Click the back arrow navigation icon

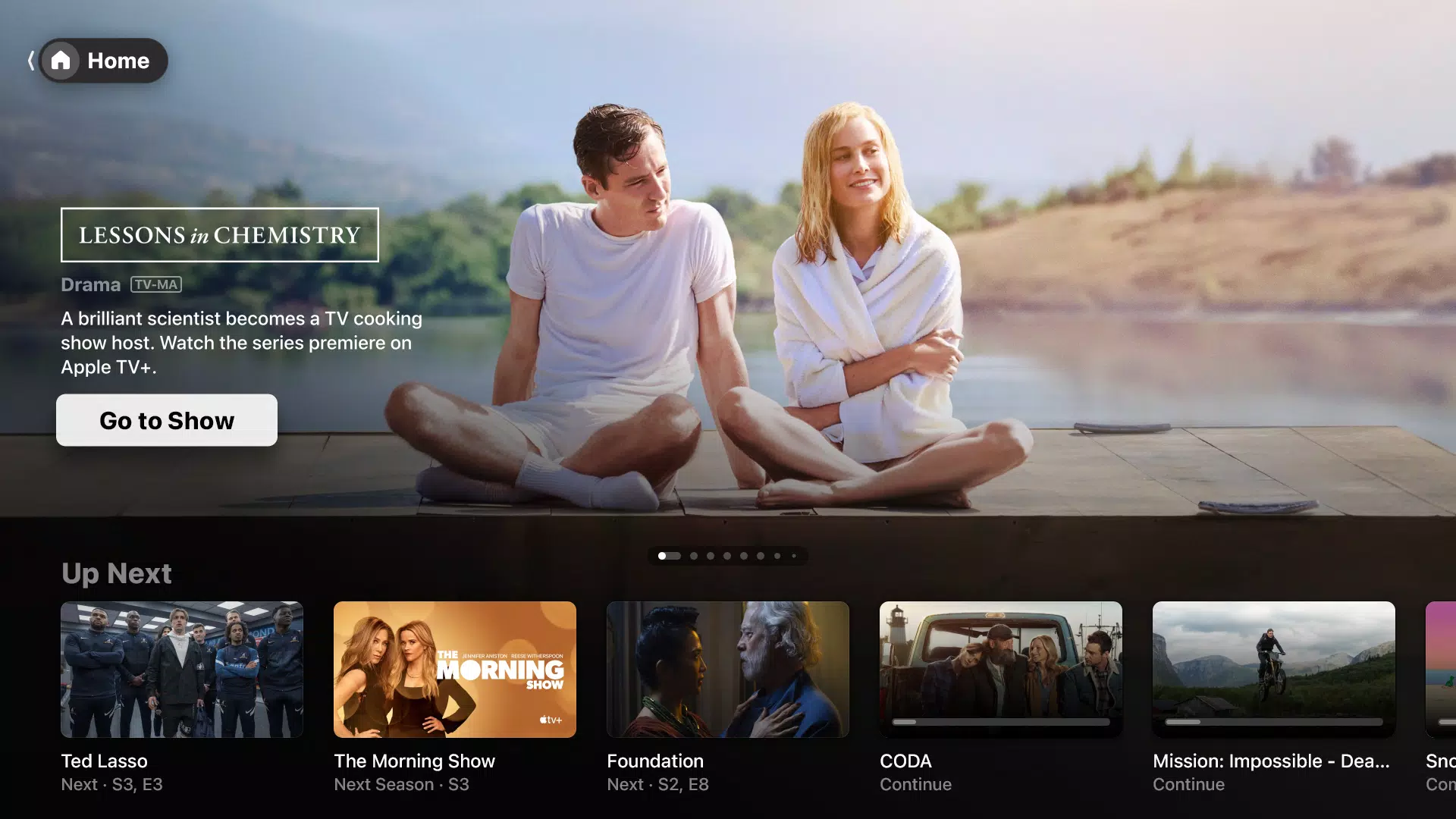29,60
